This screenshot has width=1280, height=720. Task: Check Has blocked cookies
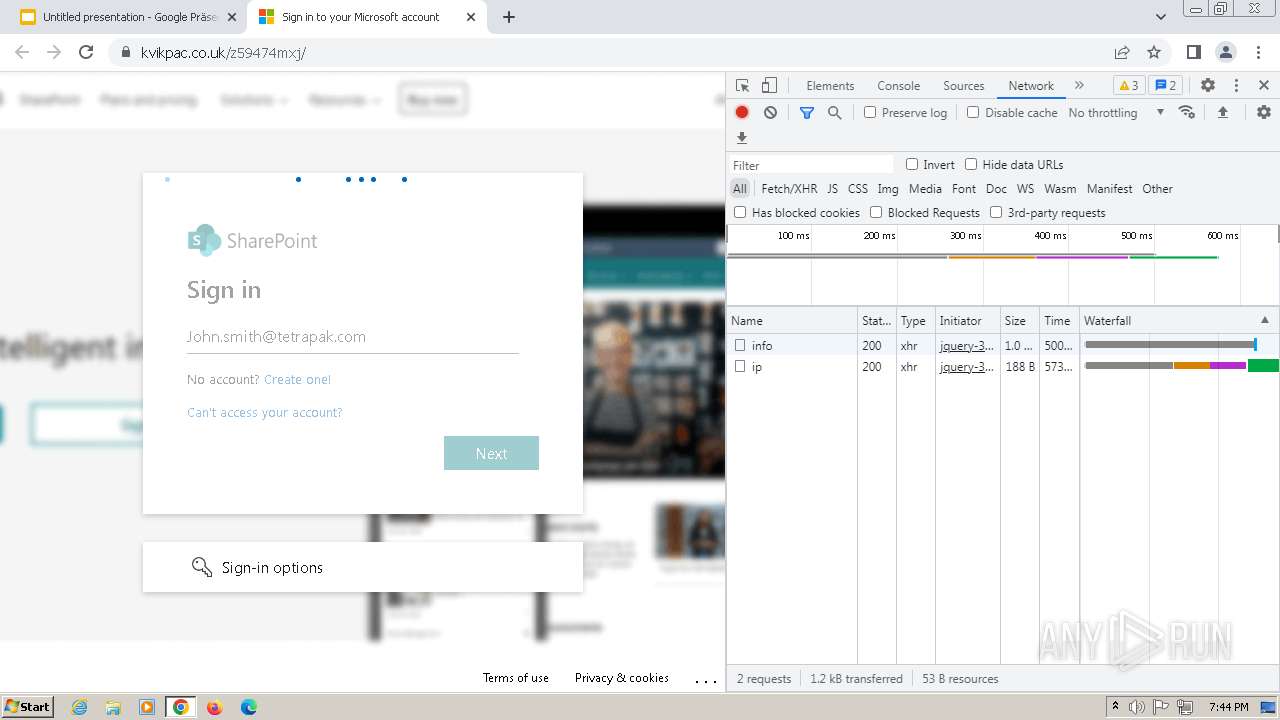click(740, 213)
